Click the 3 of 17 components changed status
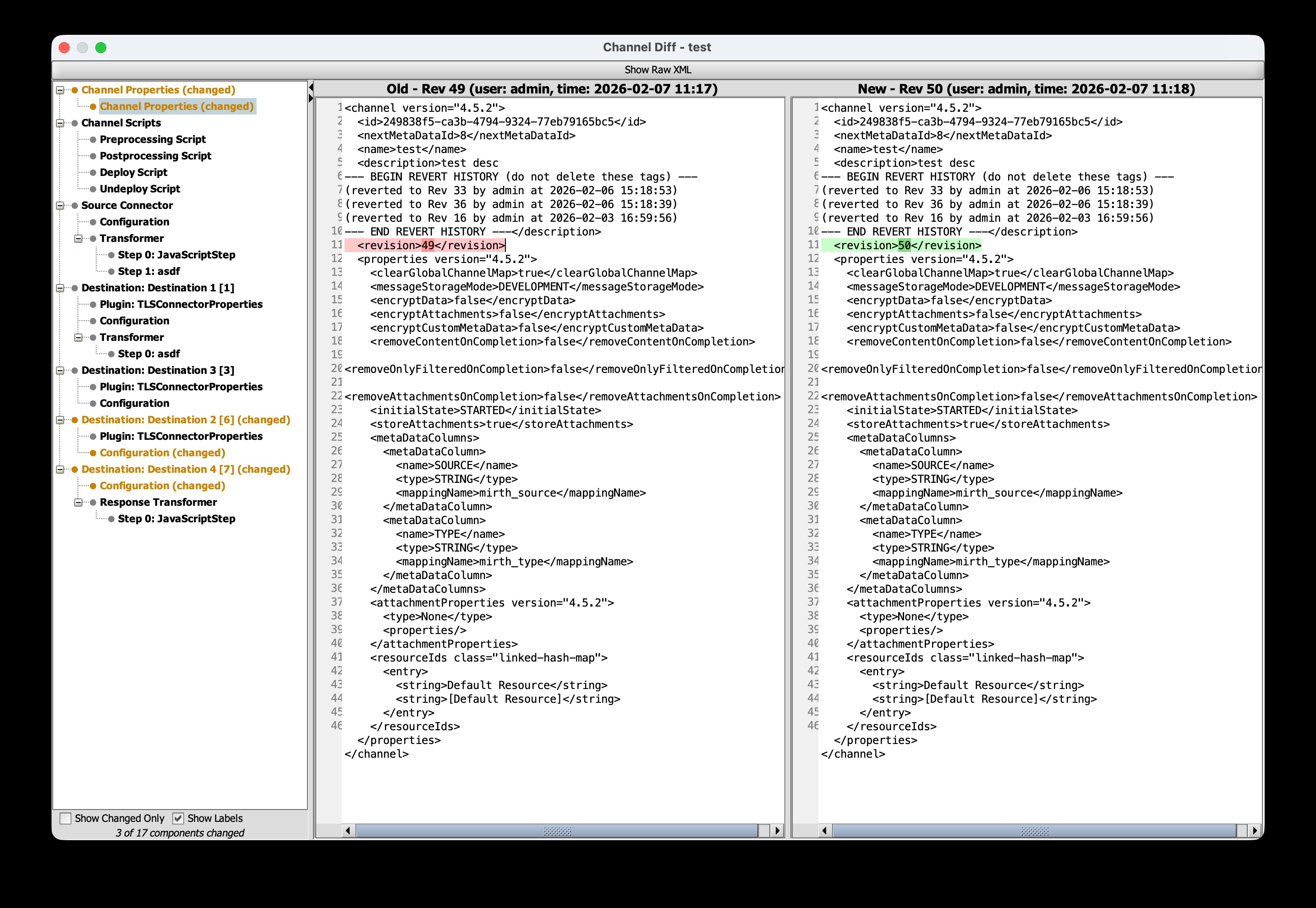Image resolution: width=1316 pixels, height=908 pixels. click(x=180, y=833)
